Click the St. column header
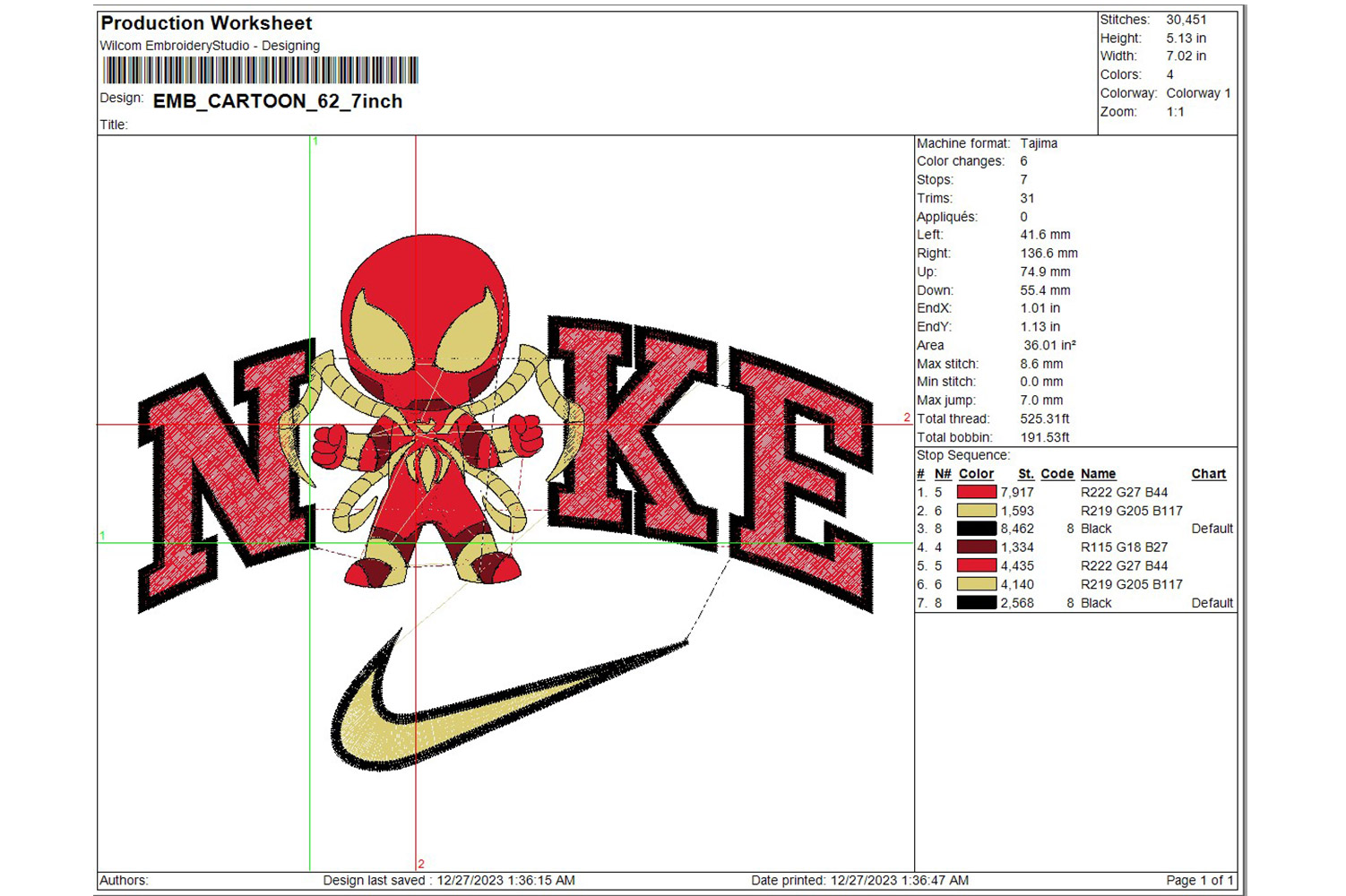The height and width of the screenshot is (896, 1346). click(x=1025, y=474)
